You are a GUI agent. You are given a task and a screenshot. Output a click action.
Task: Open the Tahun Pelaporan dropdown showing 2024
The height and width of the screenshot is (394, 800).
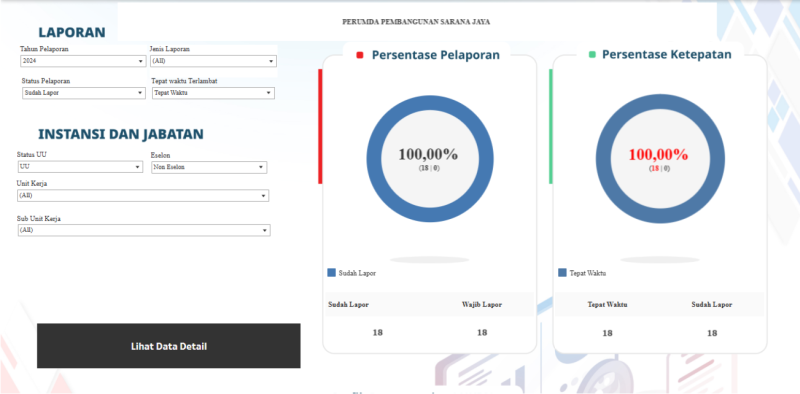tap(83, 61)
